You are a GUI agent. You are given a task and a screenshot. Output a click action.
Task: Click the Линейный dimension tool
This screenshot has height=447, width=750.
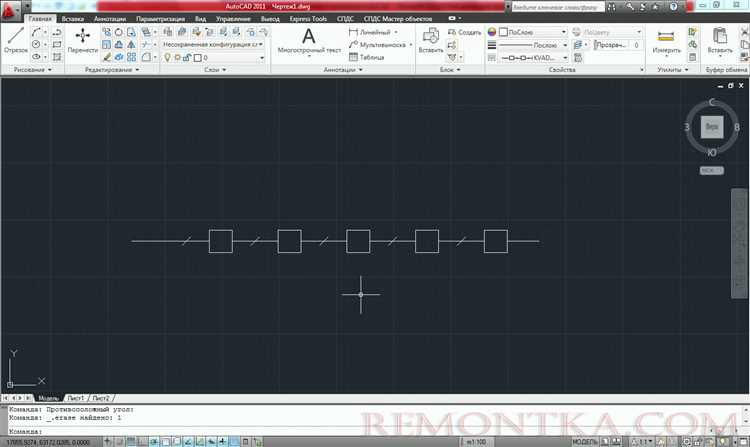(370, 32)
